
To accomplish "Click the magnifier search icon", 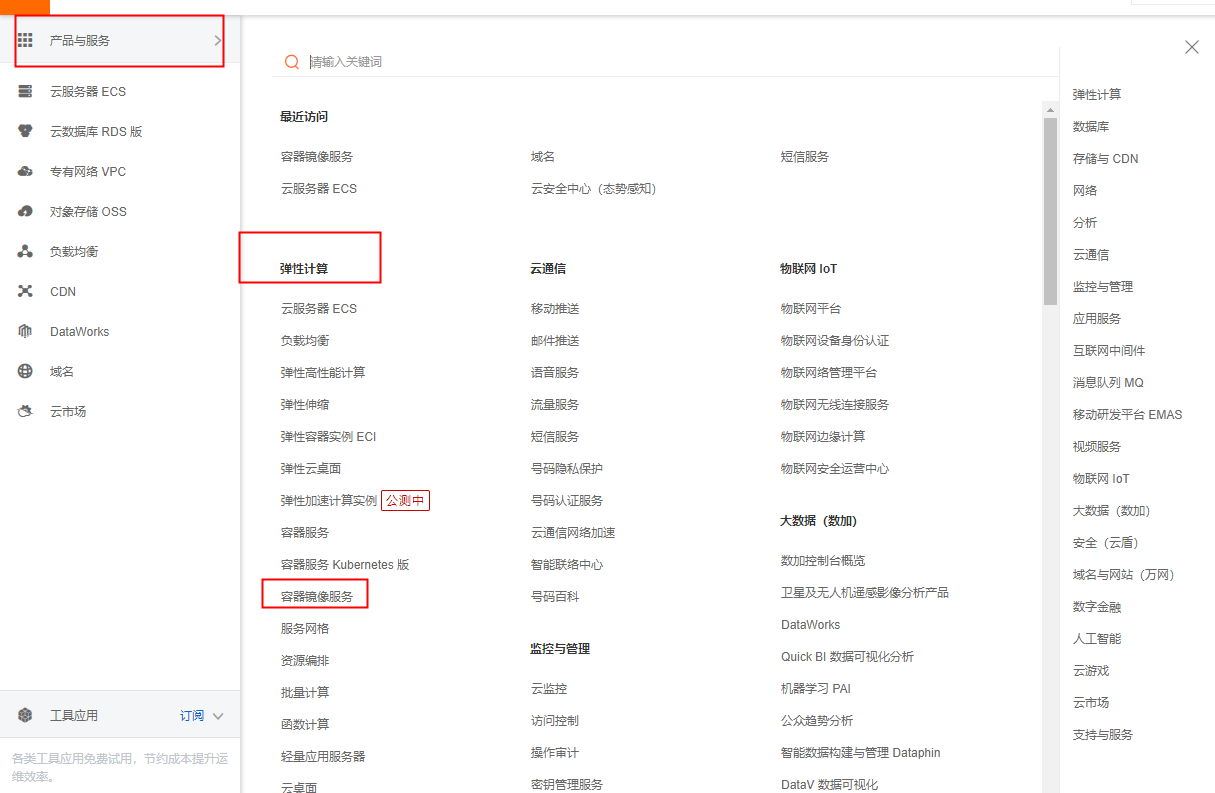I will click(x=292, y=62).
